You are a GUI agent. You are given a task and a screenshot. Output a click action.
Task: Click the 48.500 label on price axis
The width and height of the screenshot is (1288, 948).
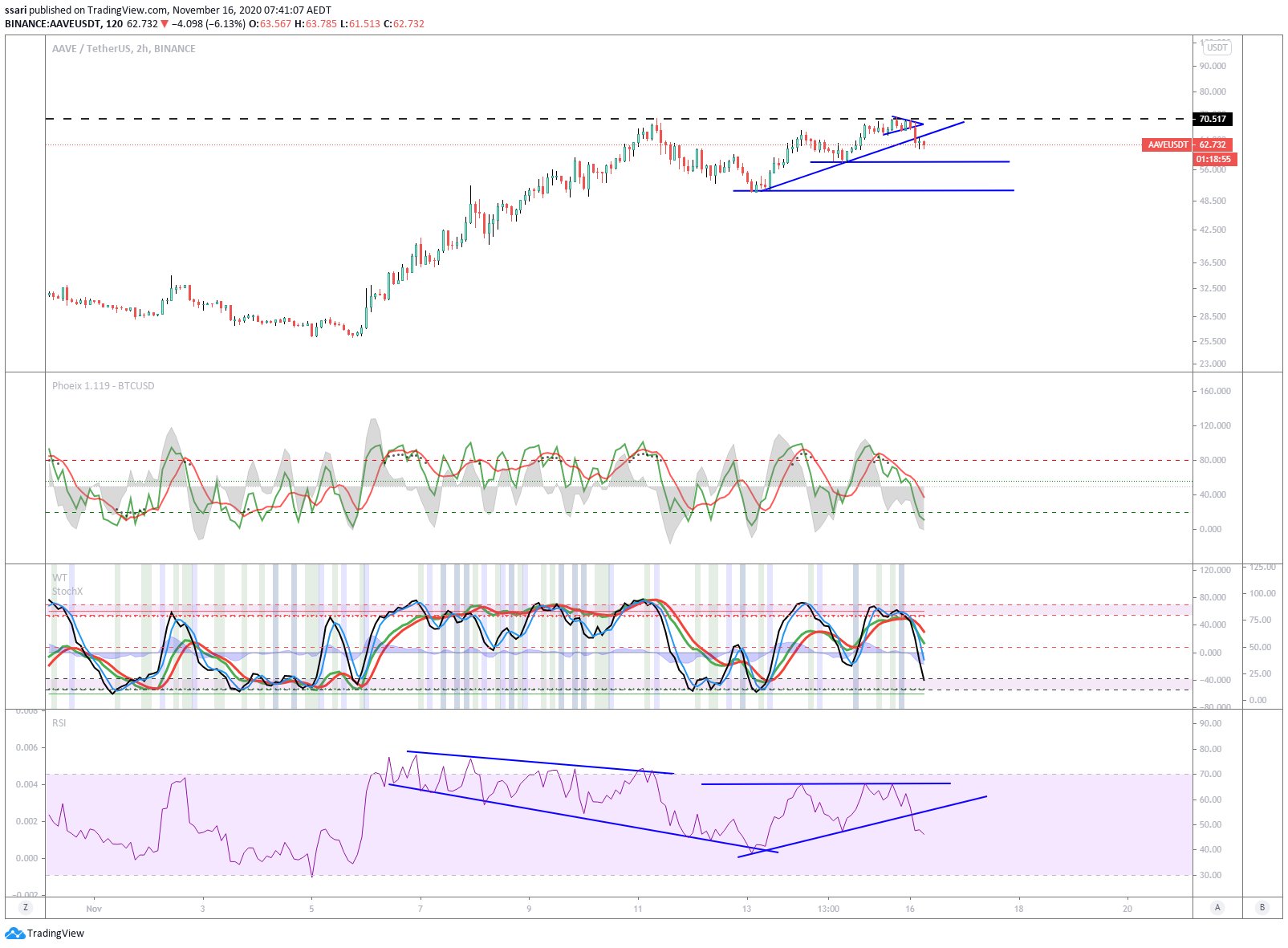(x=1213, y=201)
